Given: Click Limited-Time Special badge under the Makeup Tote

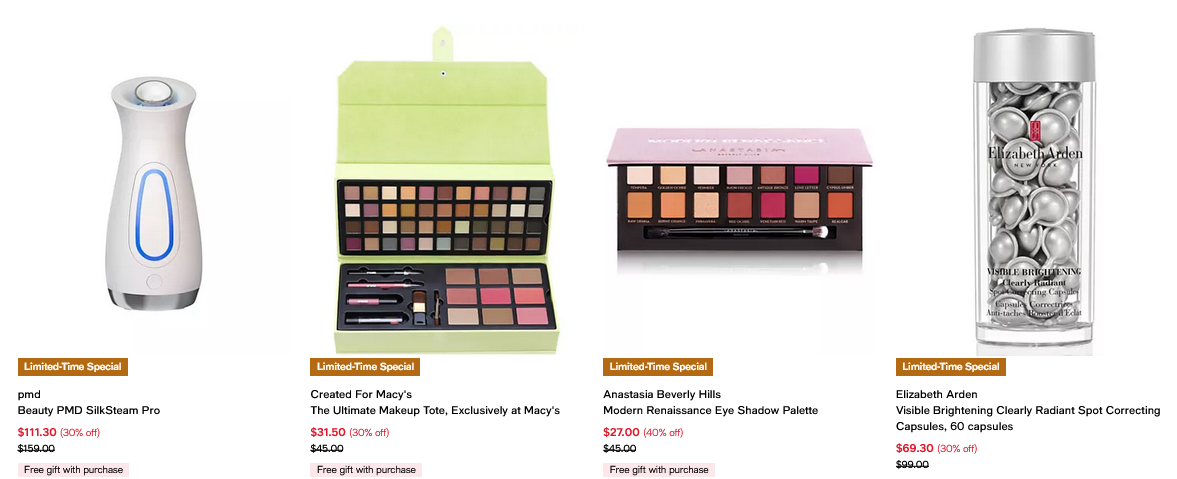Looking at the screenshot, I should (366, 367).
